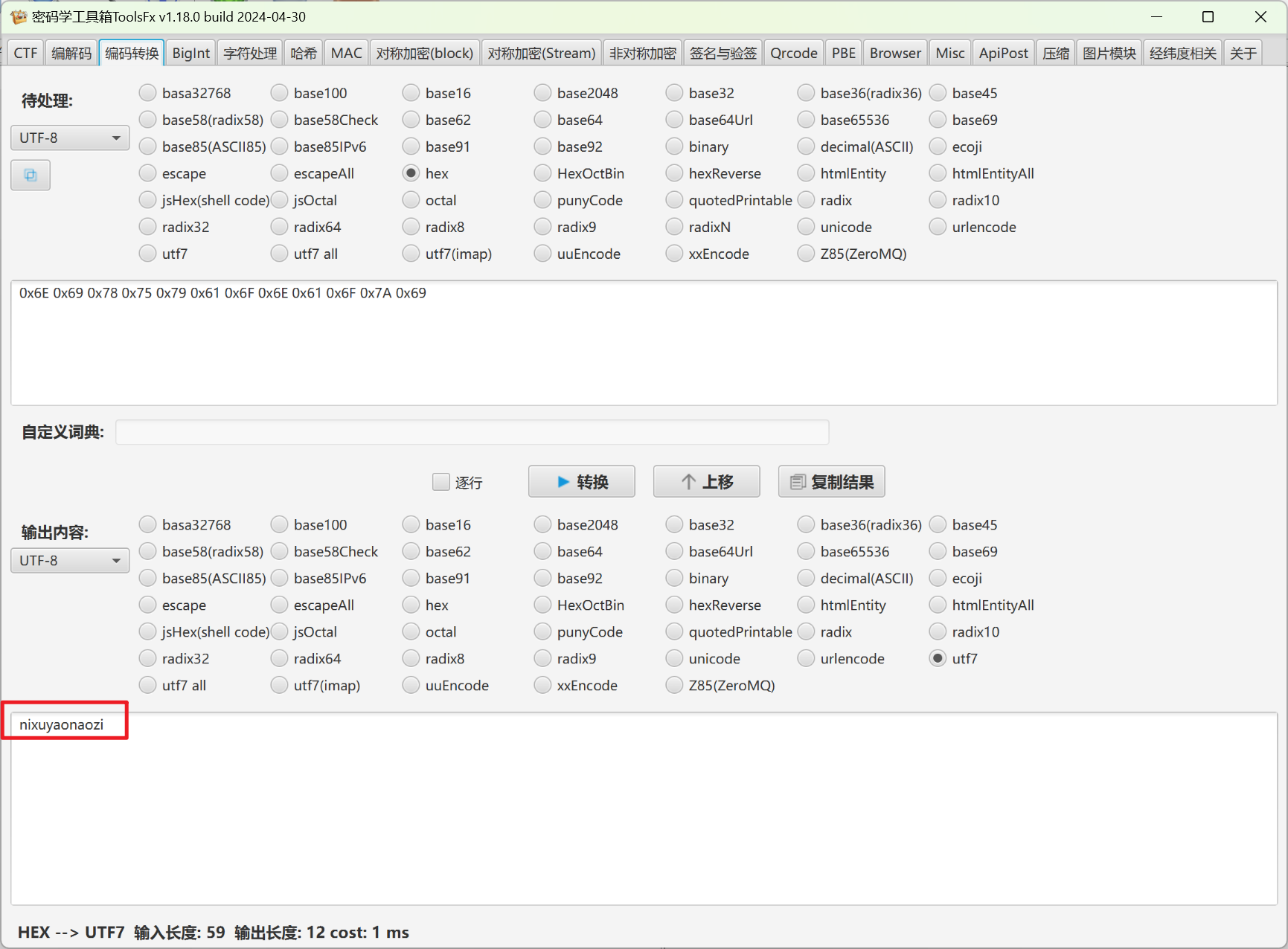Click the paste icon button under input encoding

tap(31, 176)
